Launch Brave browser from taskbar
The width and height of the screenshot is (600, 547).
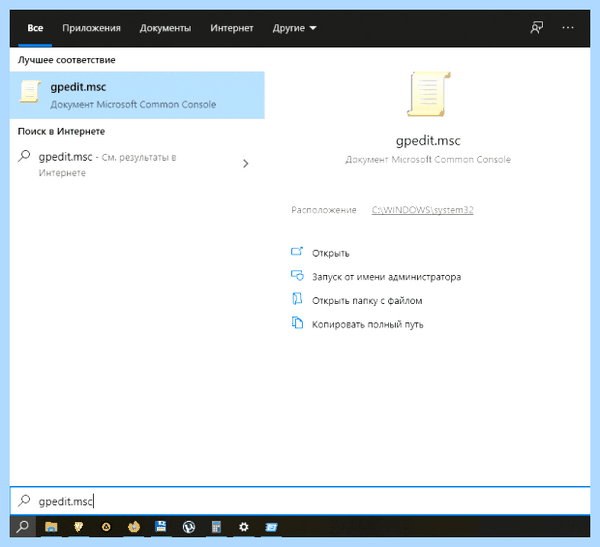click(78, 527)
